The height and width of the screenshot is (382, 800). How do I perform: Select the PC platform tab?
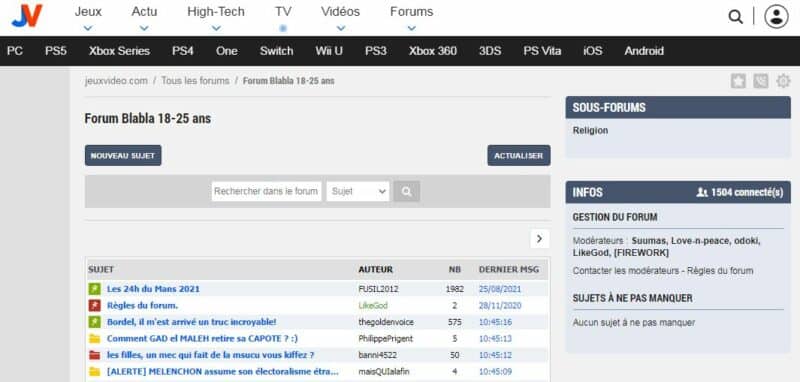tap(15, 51)
